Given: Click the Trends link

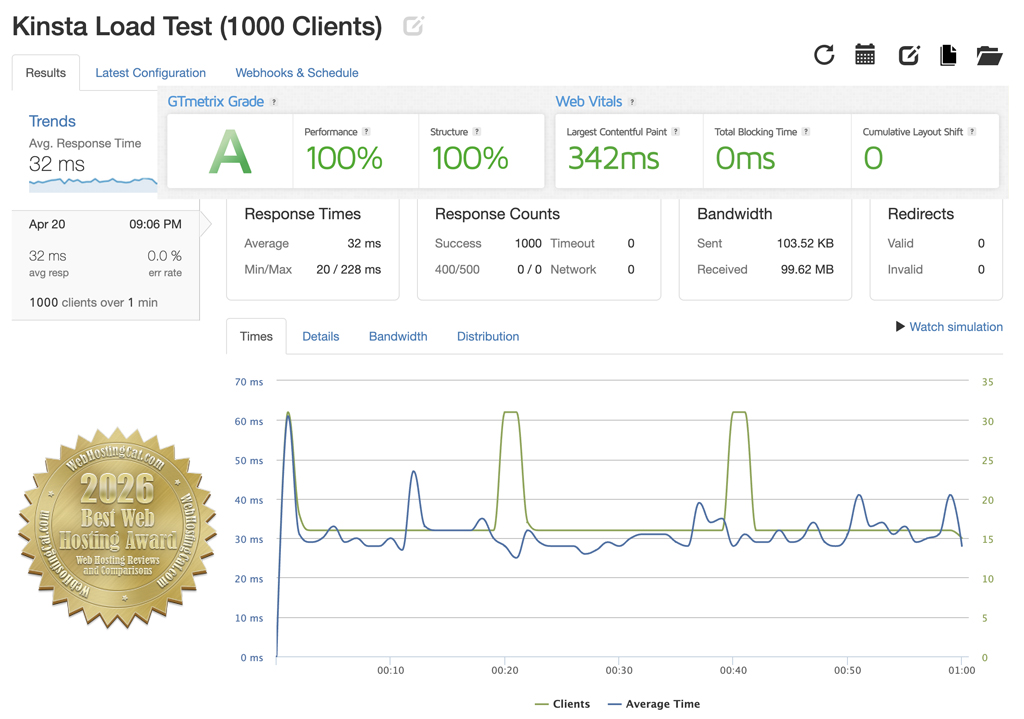Looking at the screenshot, I should tap(52, 121).
